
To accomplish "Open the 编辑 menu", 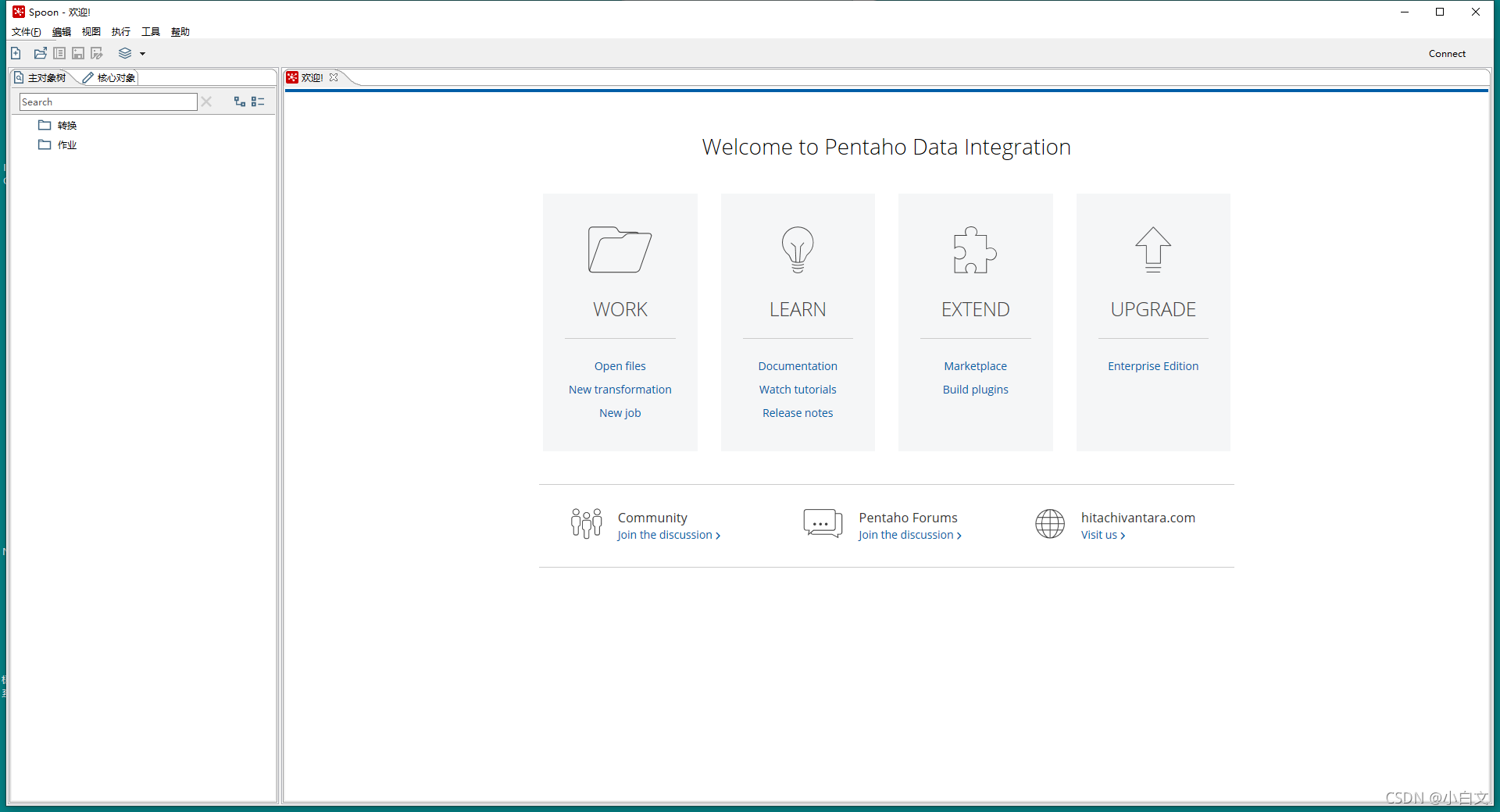I will point(62,32).
